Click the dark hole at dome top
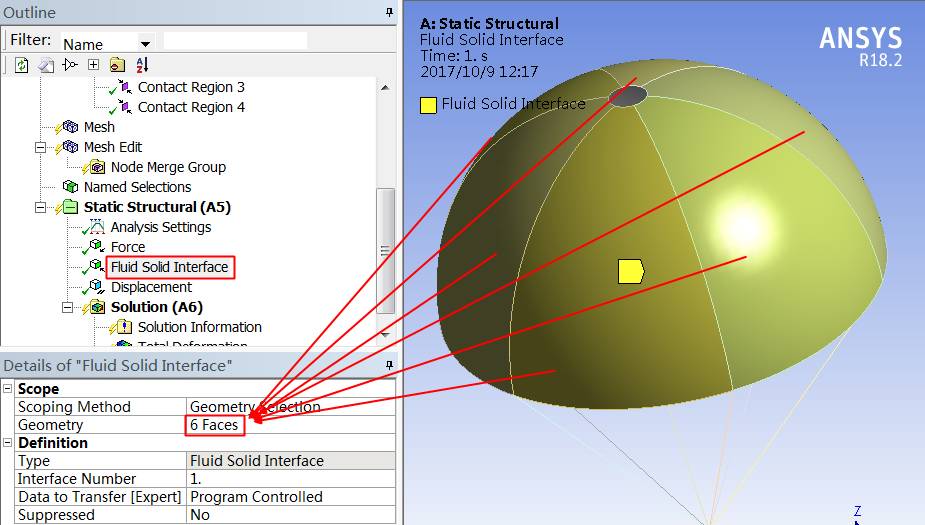925x525 pixels. pyautogui.click(x=628, y=96)
